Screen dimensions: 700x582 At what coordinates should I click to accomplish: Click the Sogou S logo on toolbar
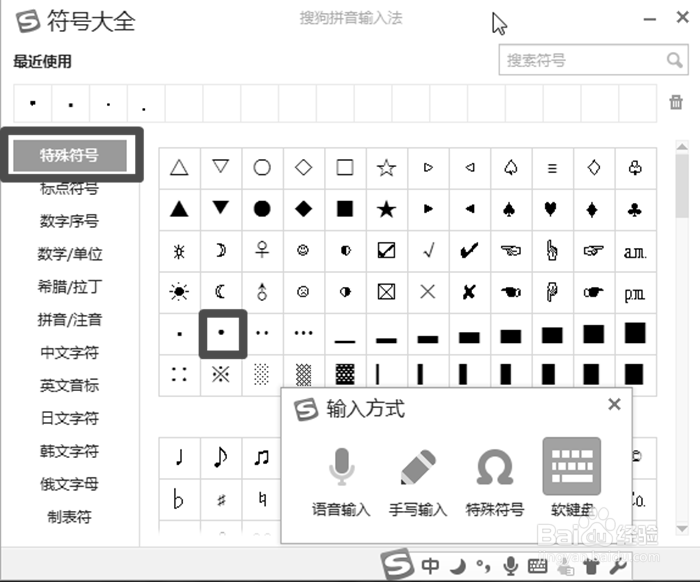coord(396,564)
